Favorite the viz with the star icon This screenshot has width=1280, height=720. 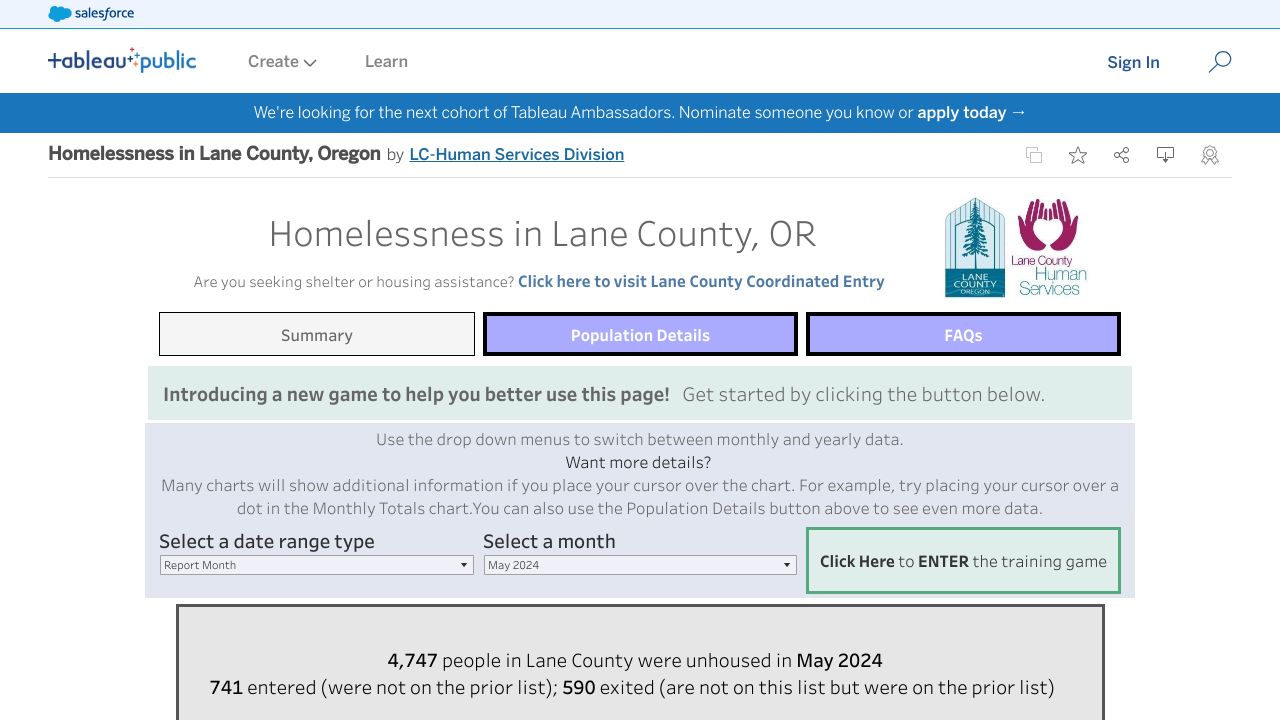(x=1077, y=155)
